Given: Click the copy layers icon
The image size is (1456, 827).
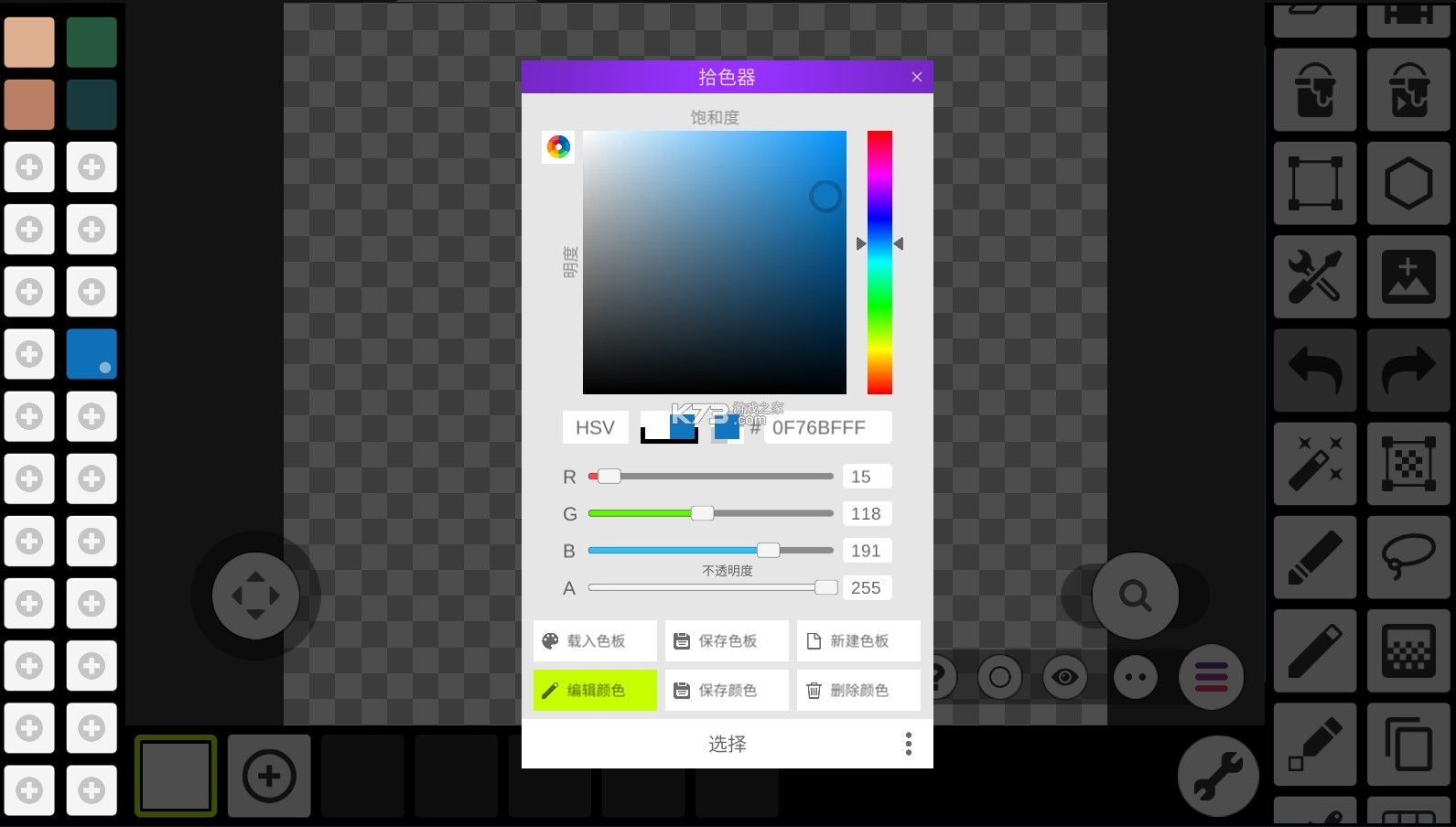Looking at the screenshot, I should 1408,744.
